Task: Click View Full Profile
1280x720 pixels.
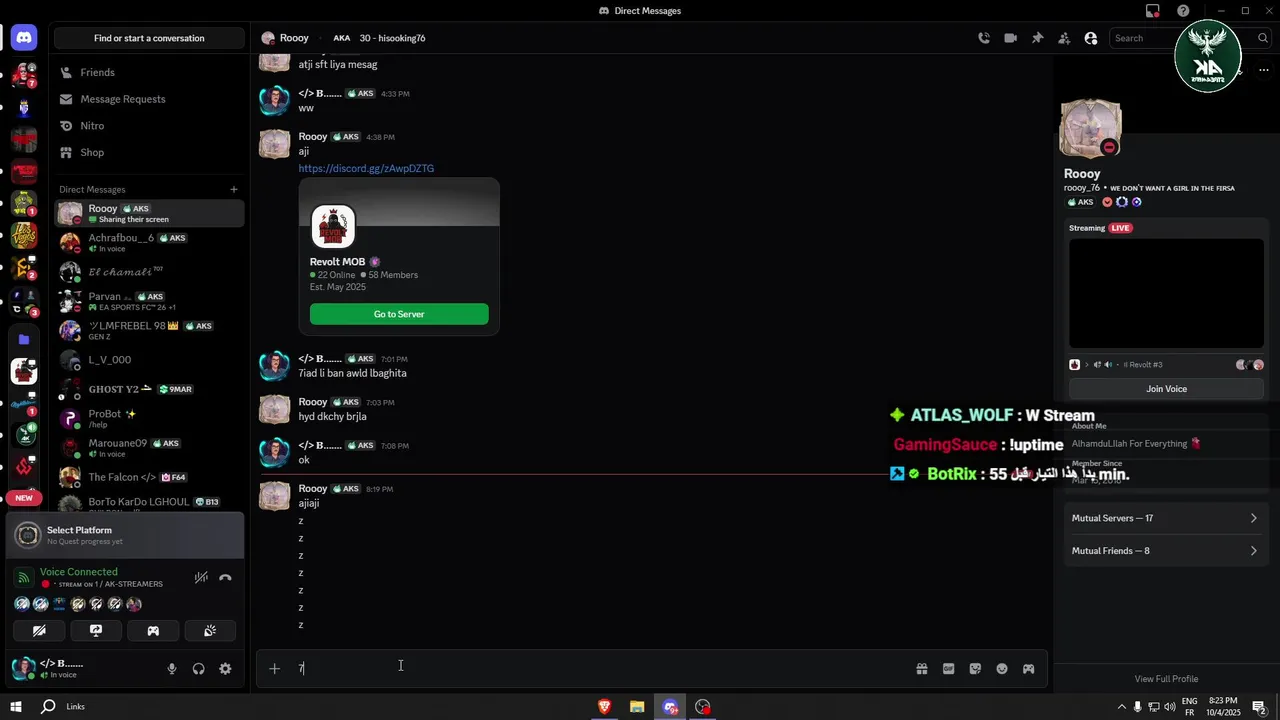Action: click(1166, 679)
